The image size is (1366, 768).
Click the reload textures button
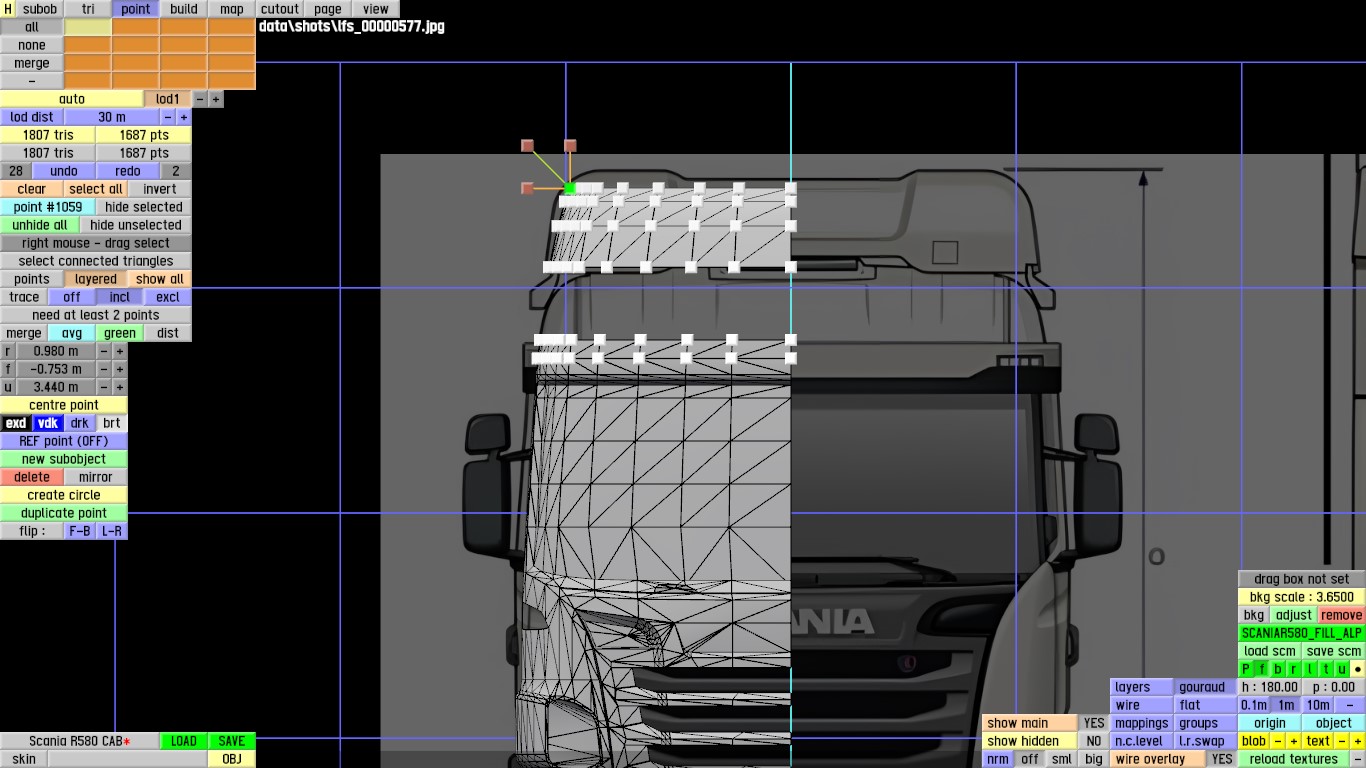click(x=1294, y=759)
